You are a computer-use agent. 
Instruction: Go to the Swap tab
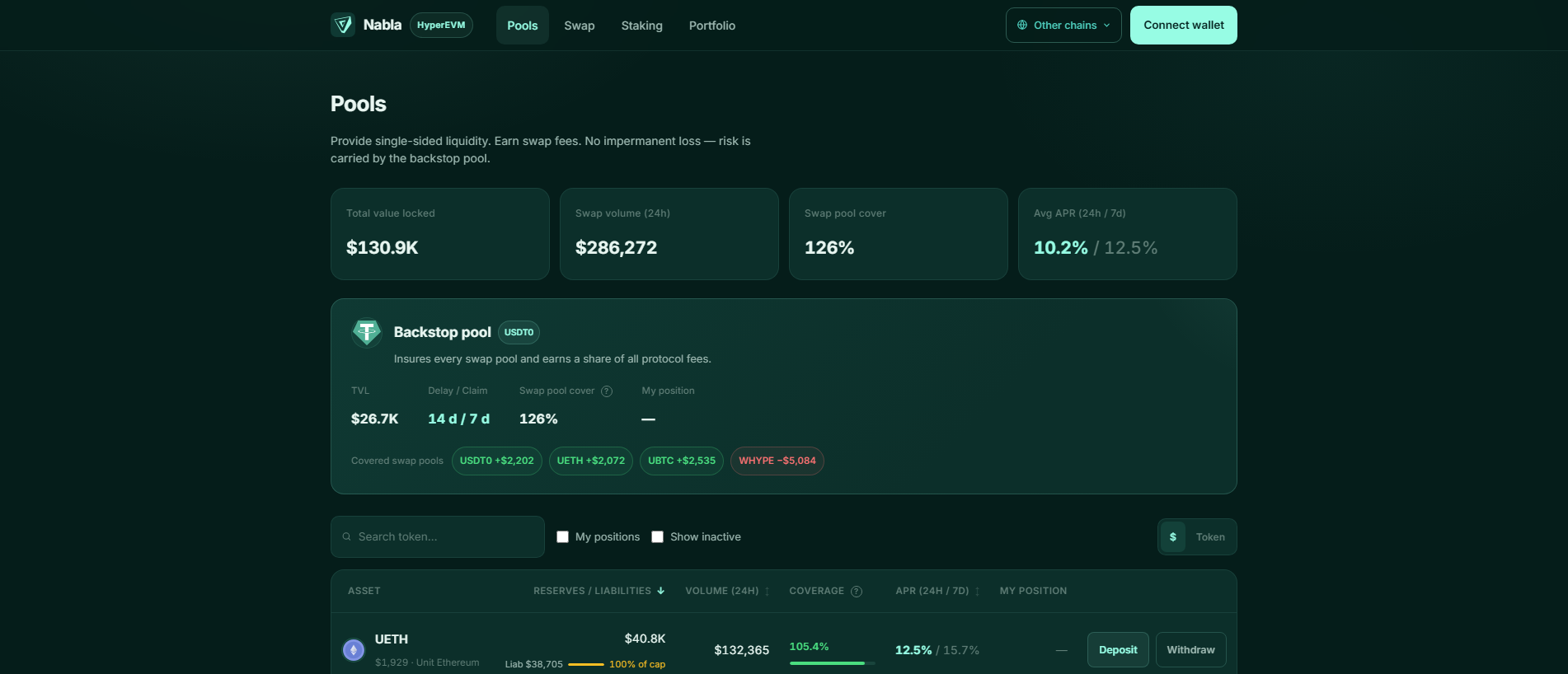580,26
